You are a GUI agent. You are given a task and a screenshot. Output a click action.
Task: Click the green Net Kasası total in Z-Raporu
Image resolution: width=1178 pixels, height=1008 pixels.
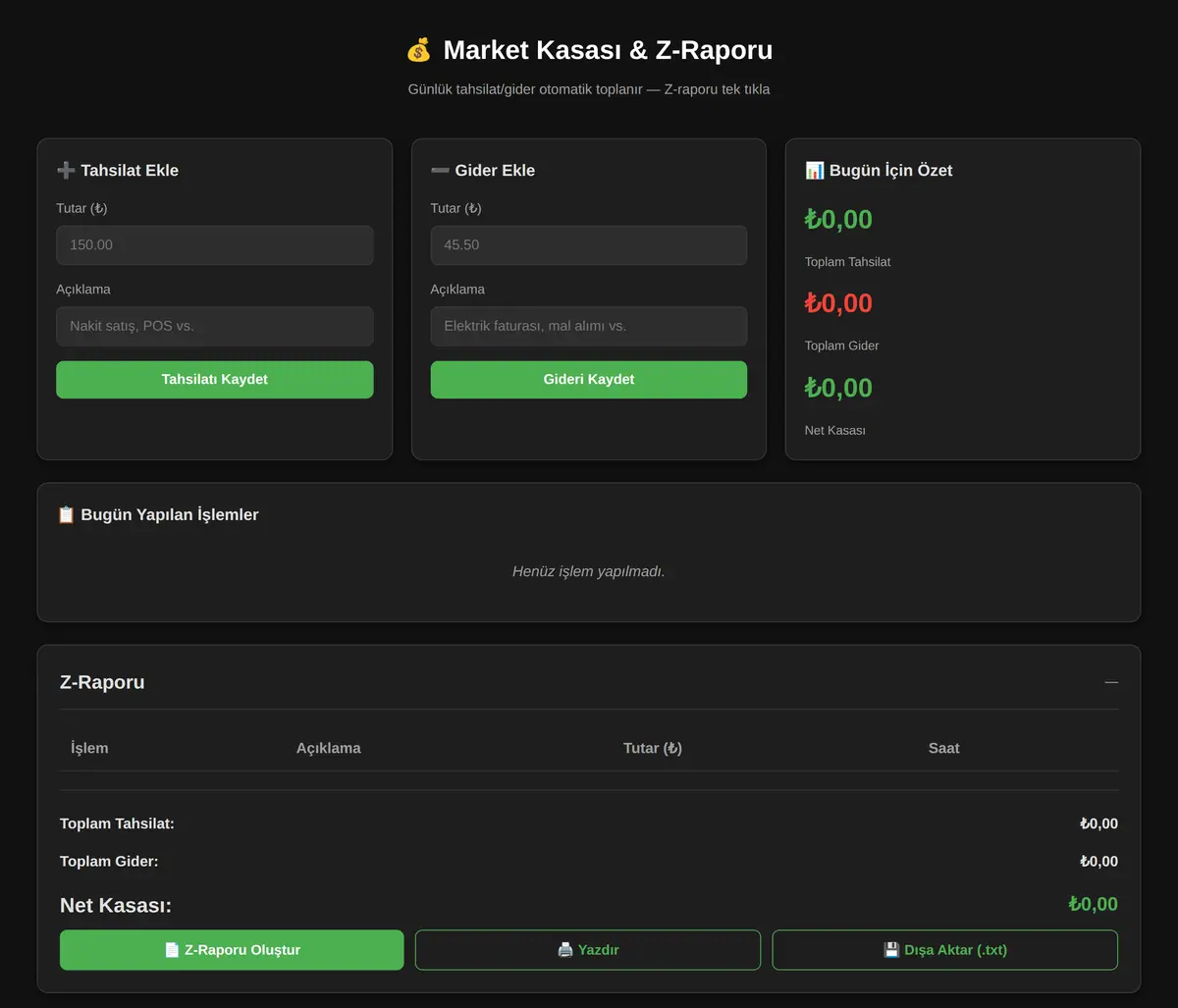pyautogui.click(x=1094, y=904)
